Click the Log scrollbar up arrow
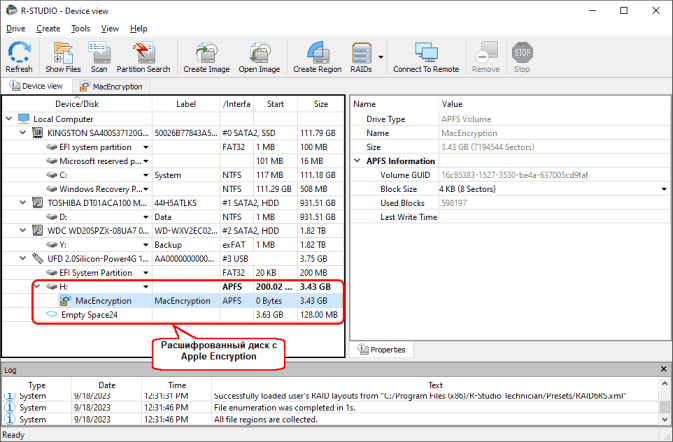The height and width of the screenshot is (442, 673). (664, 384)
